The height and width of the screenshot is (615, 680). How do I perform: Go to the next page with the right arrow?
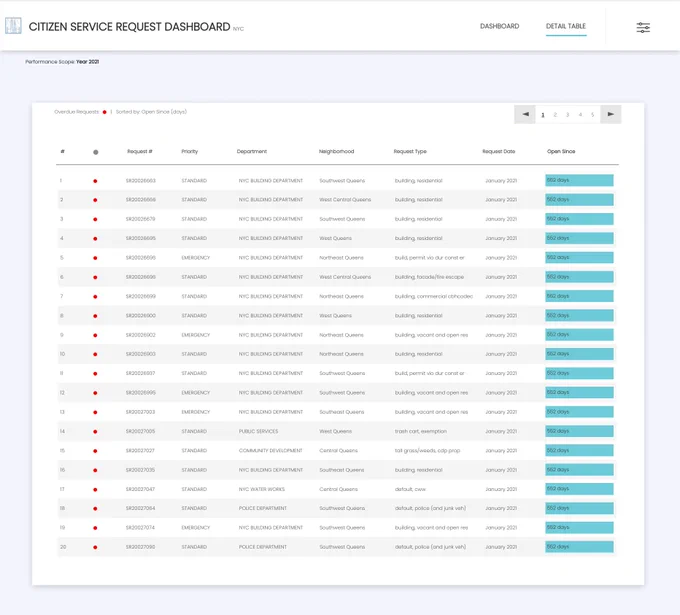611,114
